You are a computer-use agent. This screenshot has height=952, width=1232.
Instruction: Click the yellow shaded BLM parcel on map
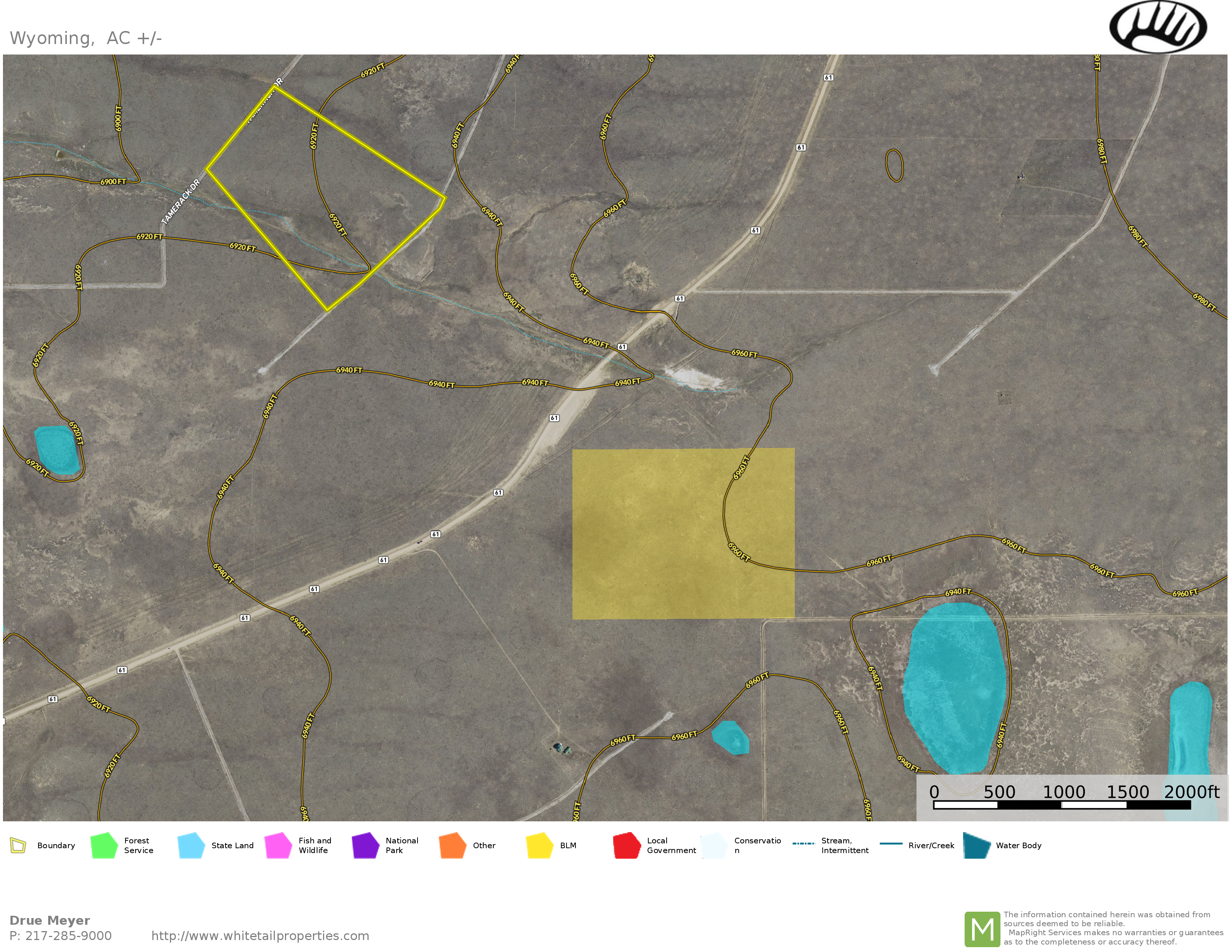coord(649,533)
